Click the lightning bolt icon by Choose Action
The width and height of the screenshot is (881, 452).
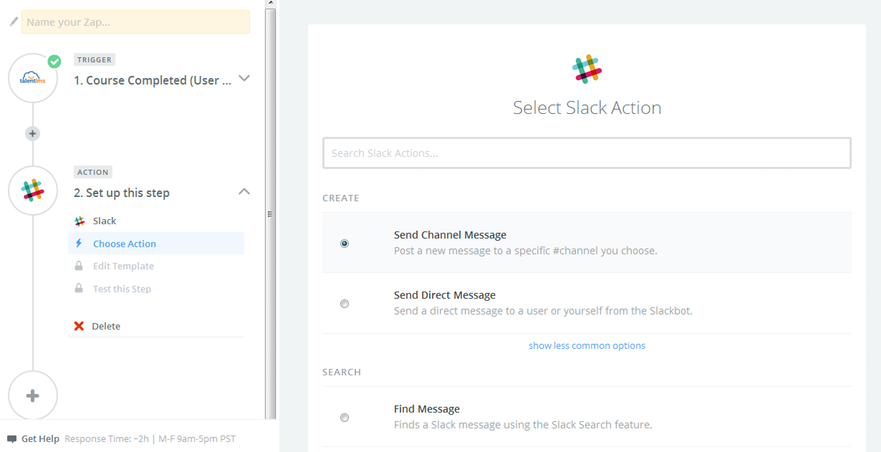pyautogui.click(x=79, y=243)
